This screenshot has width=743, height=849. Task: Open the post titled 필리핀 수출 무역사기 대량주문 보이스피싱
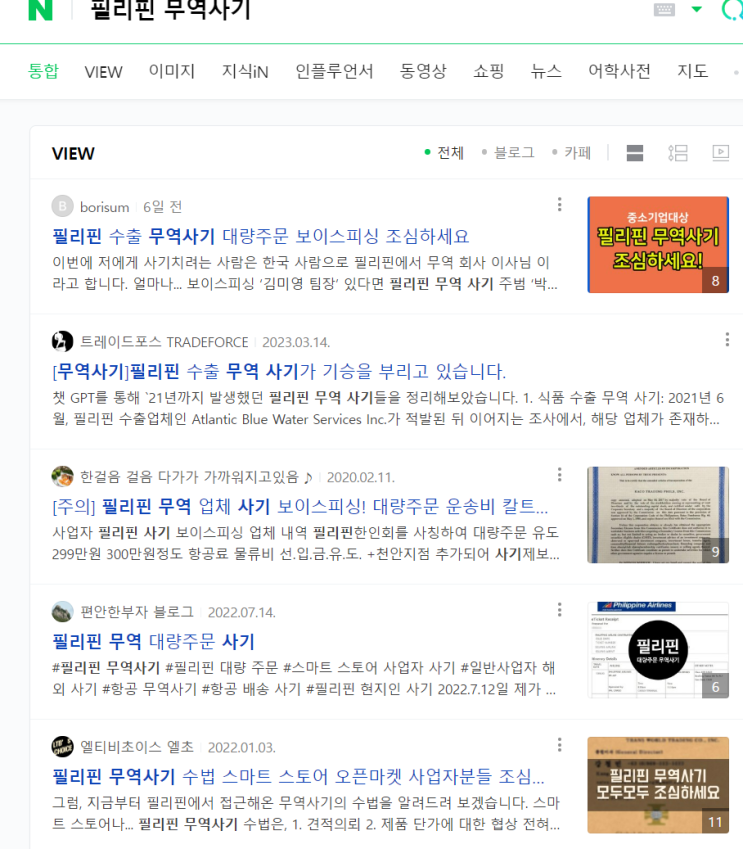[x=260, y=236]
